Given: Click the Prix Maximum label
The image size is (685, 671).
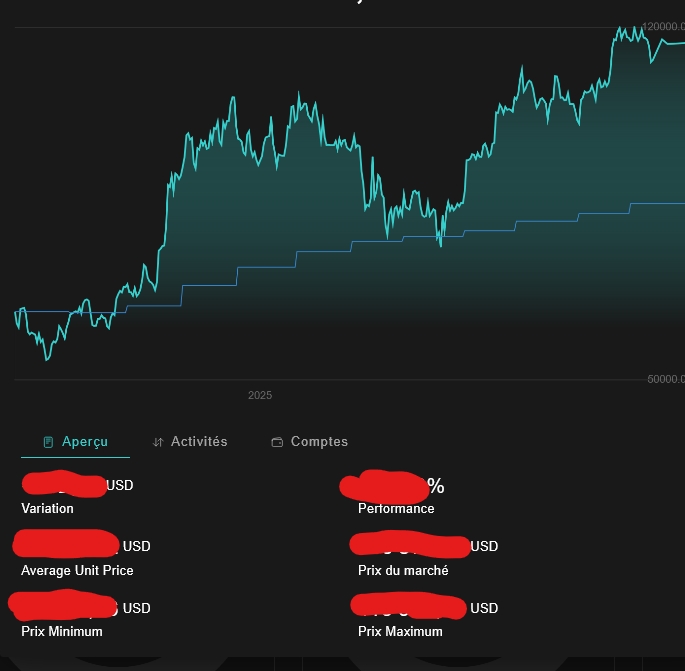Looking at the screenshot, I should point(400,632).
